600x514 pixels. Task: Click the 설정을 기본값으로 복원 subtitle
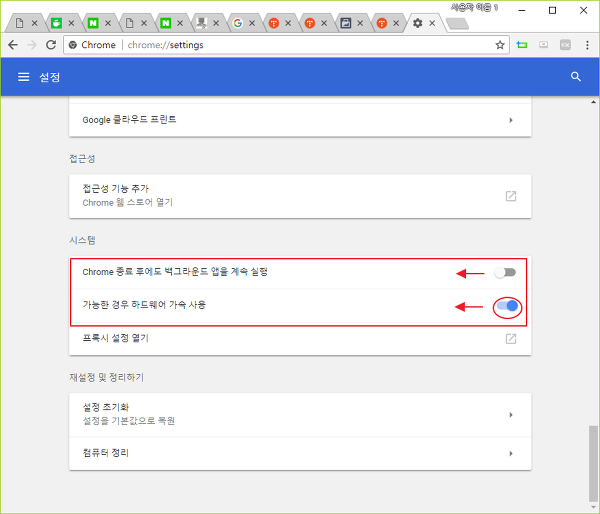pyautogui.click(x=129, y=421)
